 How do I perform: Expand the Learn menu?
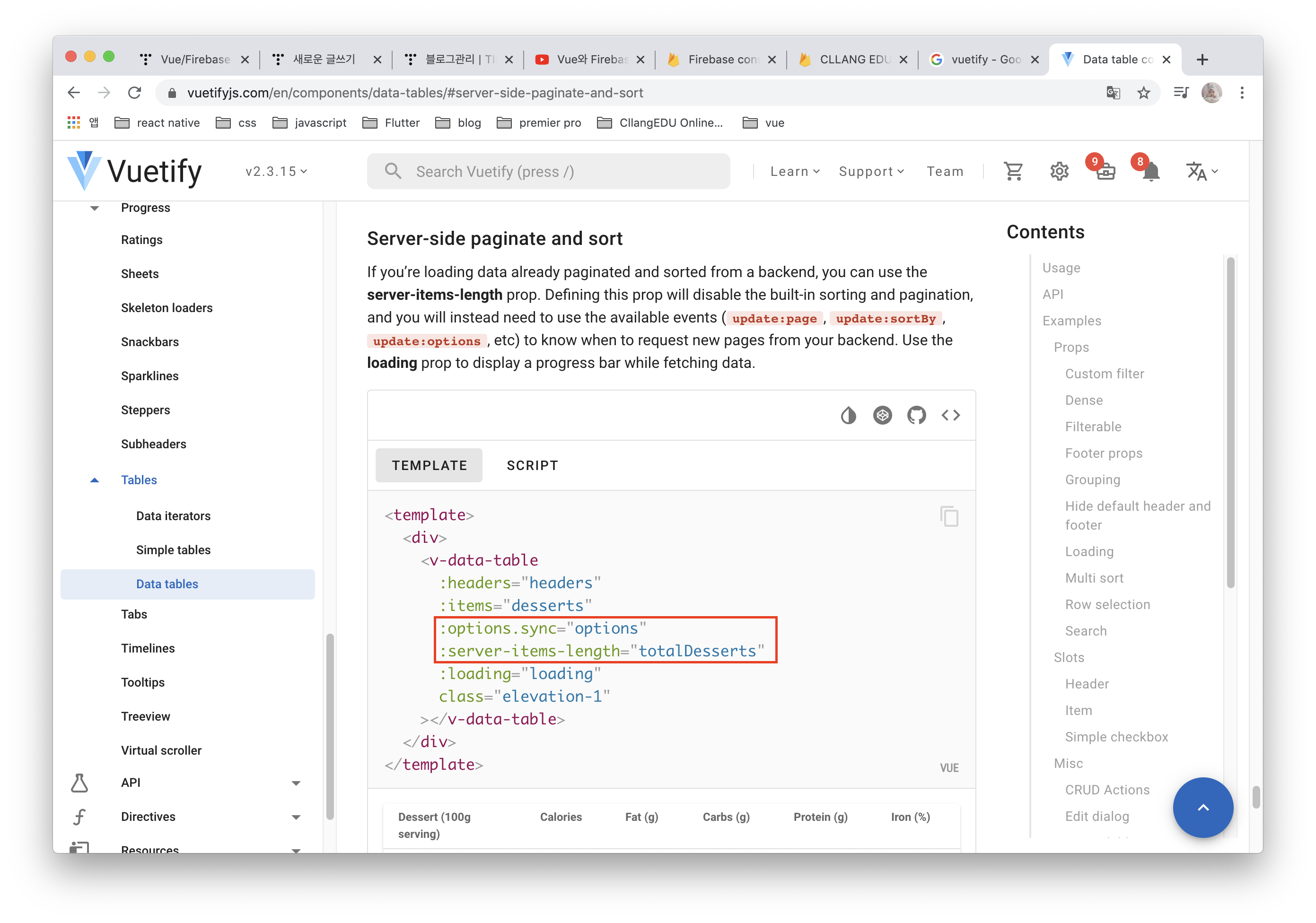point(794,171)
